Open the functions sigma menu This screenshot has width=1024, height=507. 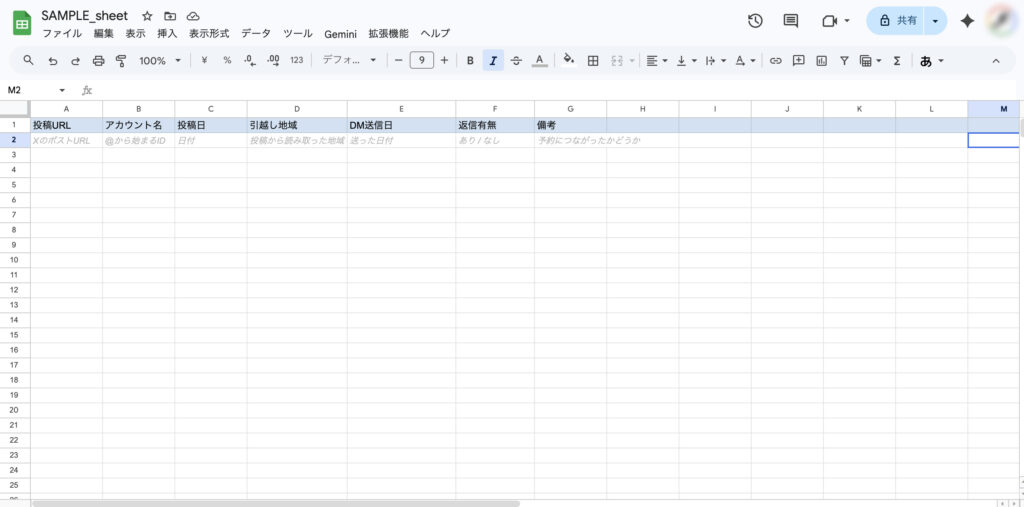coord(897,61)
